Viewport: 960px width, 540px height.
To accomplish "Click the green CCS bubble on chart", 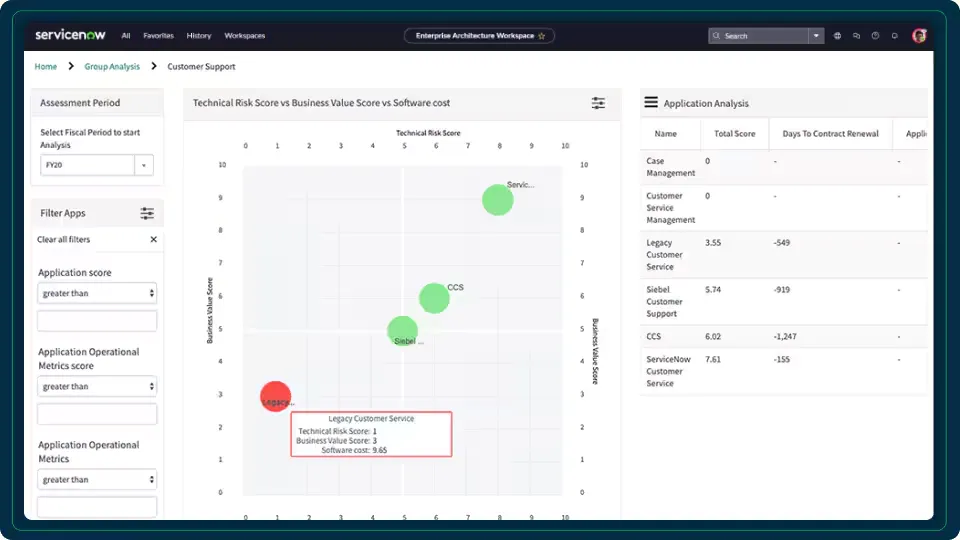I will click(x=434, y=298).
